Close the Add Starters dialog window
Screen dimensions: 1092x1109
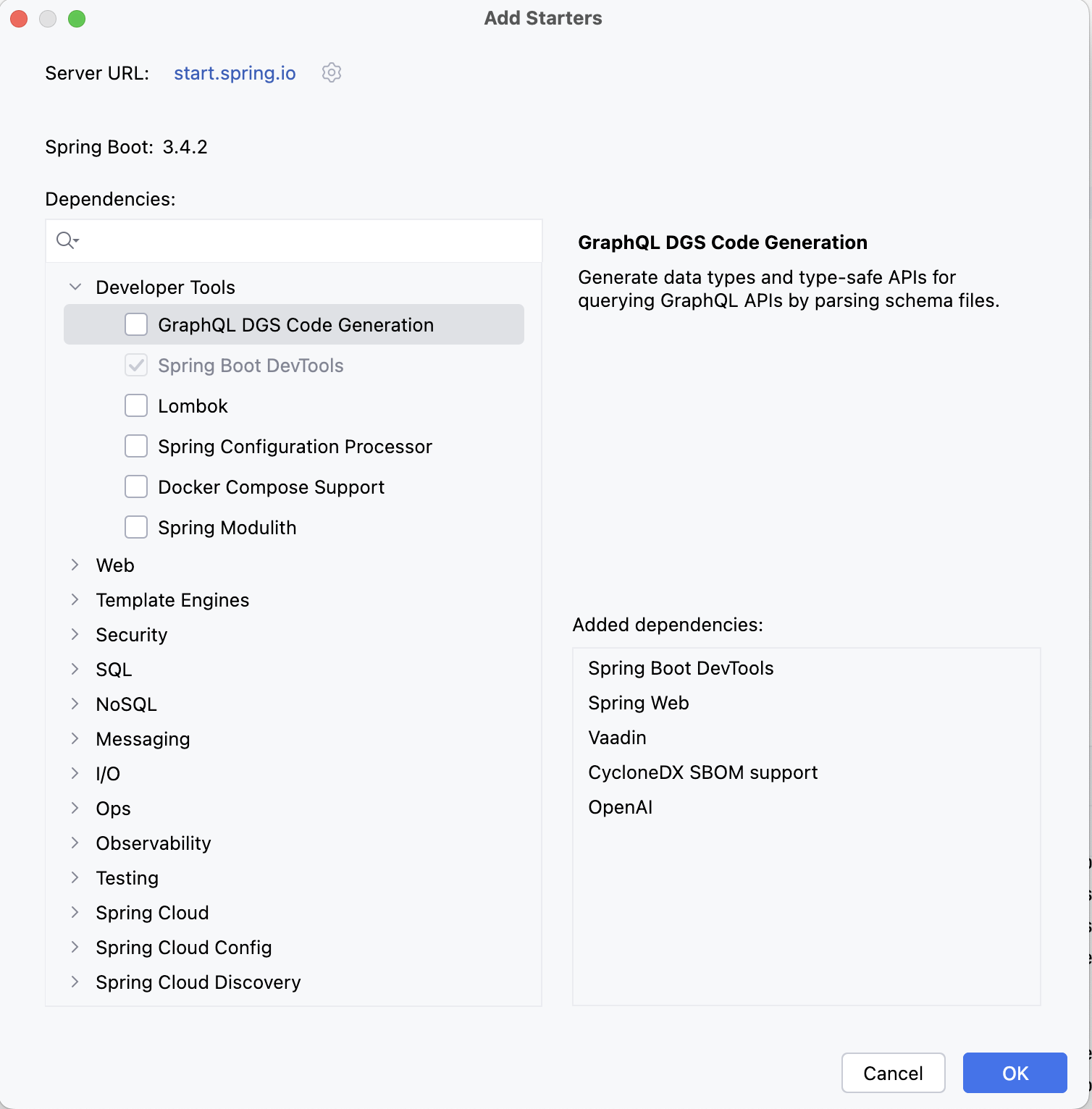tap(19, 19)
